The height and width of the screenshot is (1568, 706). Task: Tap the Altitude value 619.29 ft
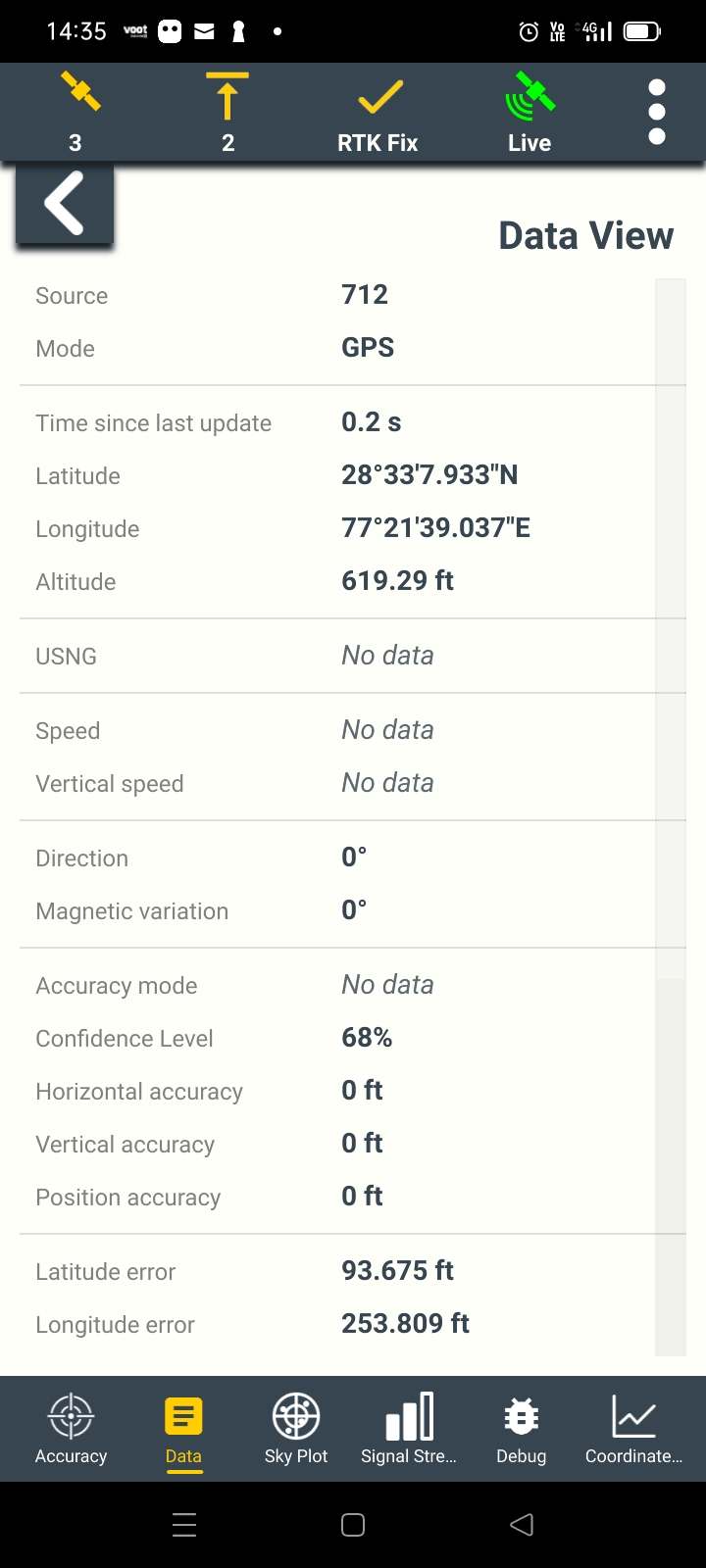pos(397,581)
